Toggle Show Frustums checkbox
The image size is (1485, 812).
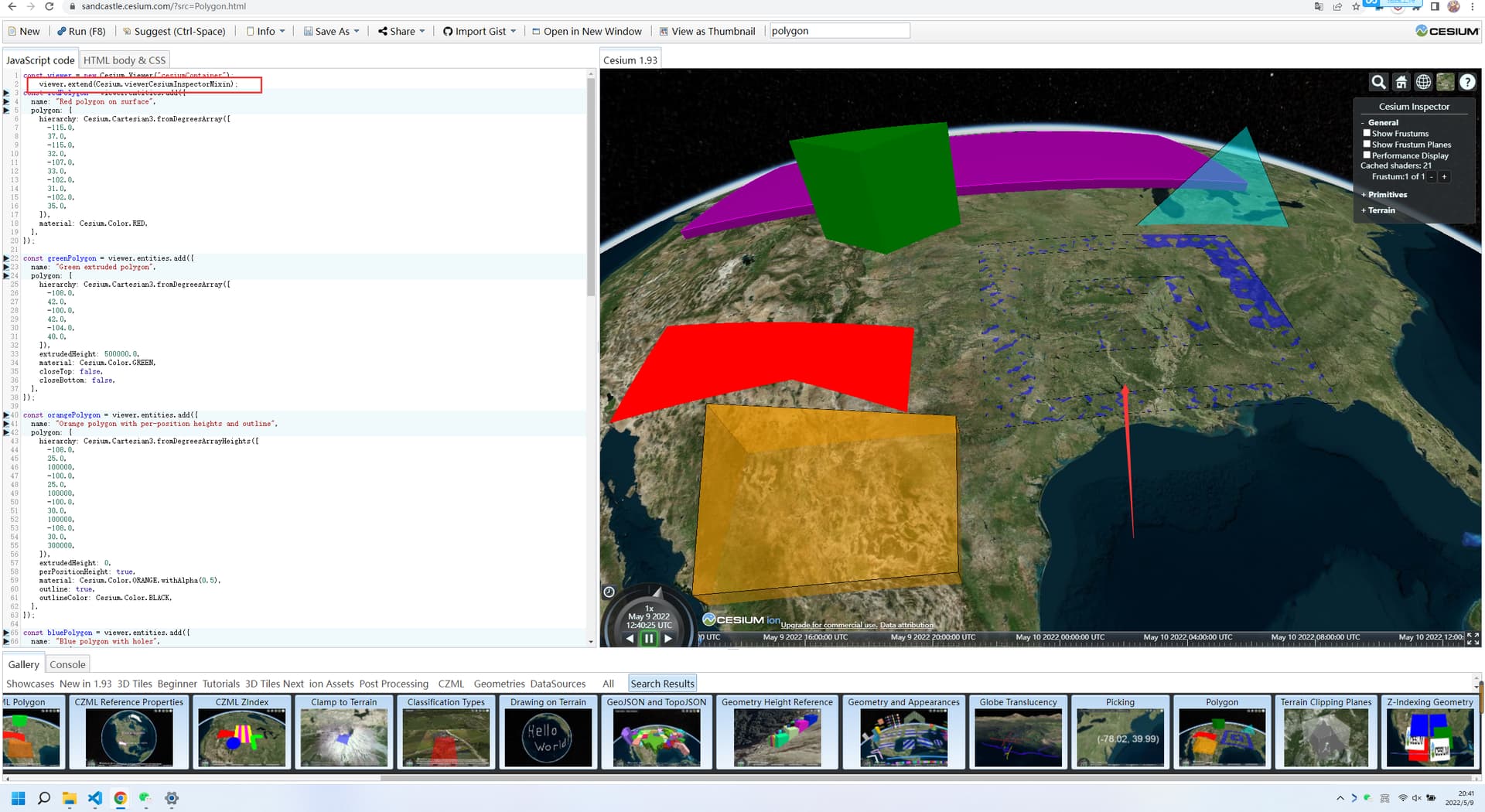click(1367, 133)
